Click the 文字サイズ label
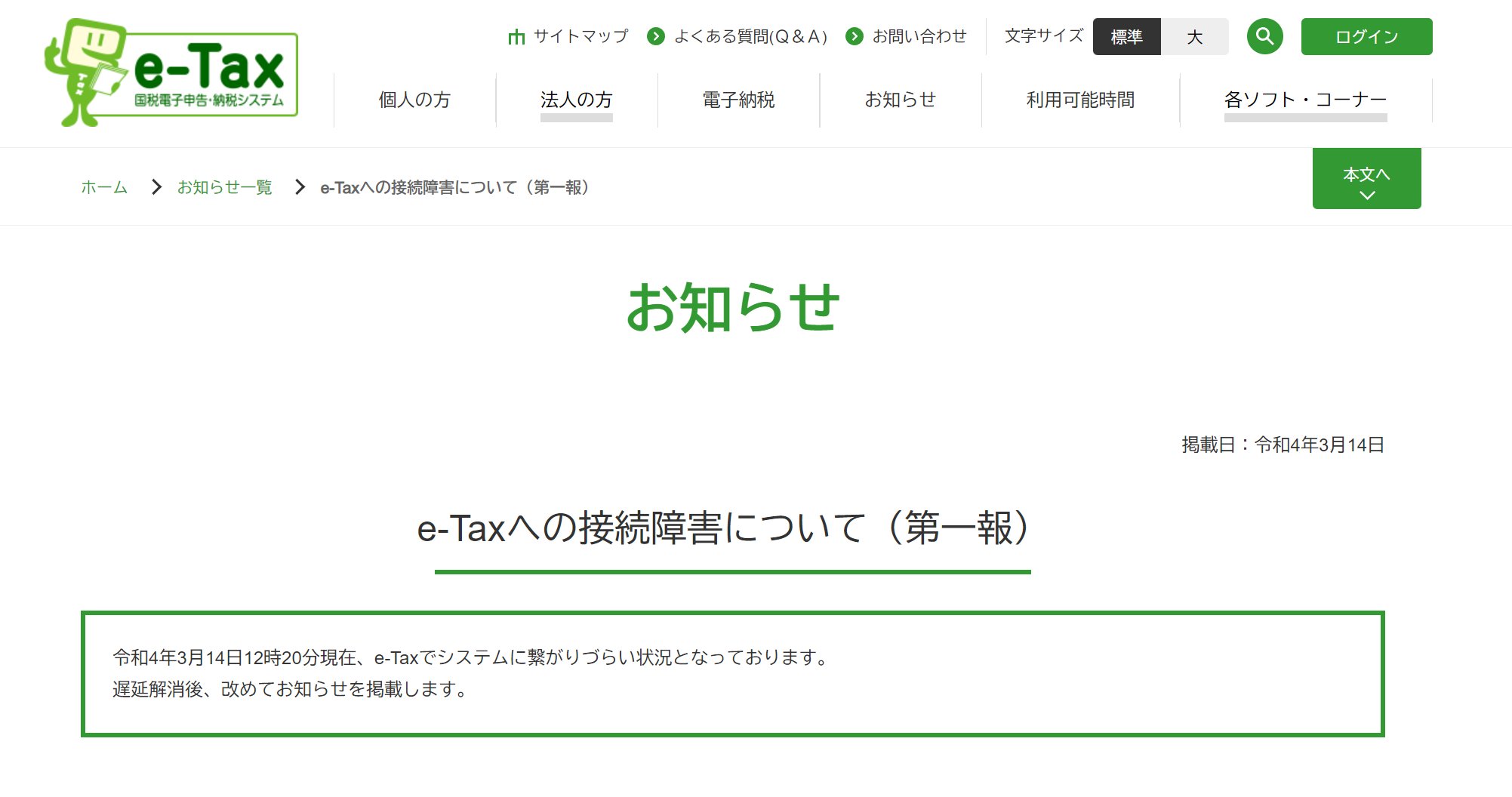The width and height of the screenshot is (1512, 797). point(1043,36)
